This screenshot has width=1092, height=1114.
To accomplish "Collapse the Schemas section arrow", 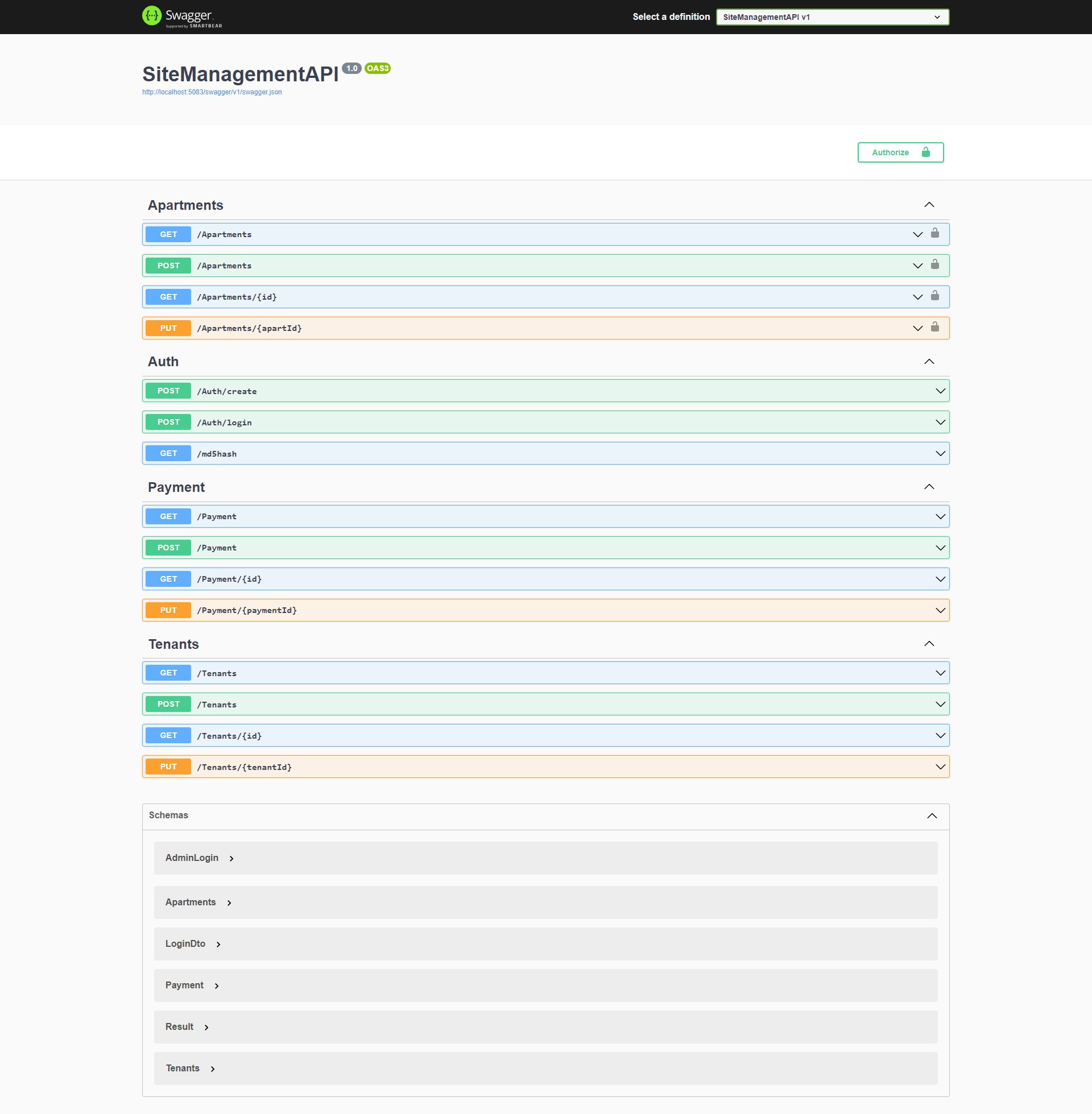I will (x=932, y=816).
